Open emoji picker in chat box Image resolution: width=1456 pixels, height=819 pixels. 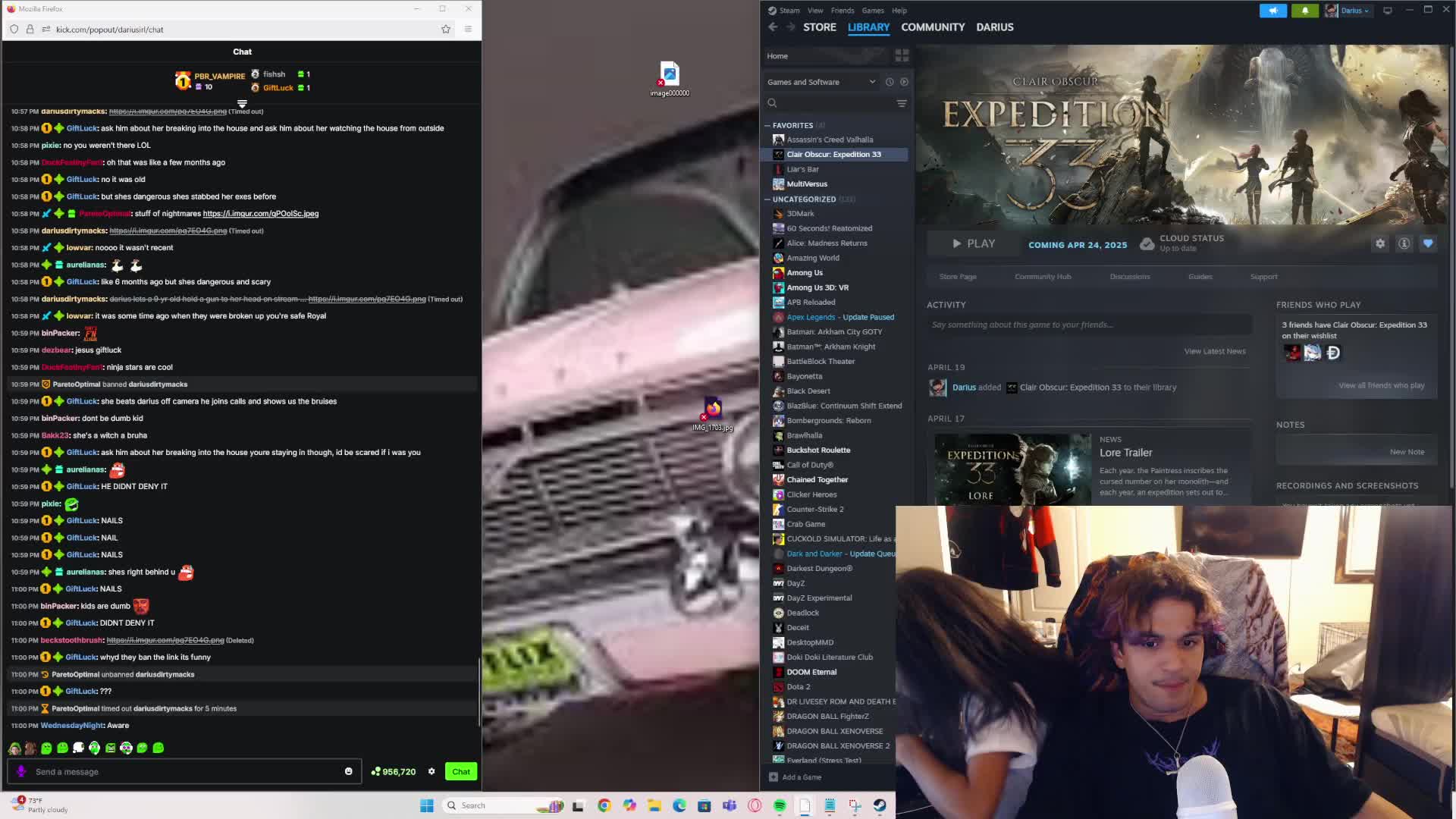pyautogui.click(x=349, y=772)
